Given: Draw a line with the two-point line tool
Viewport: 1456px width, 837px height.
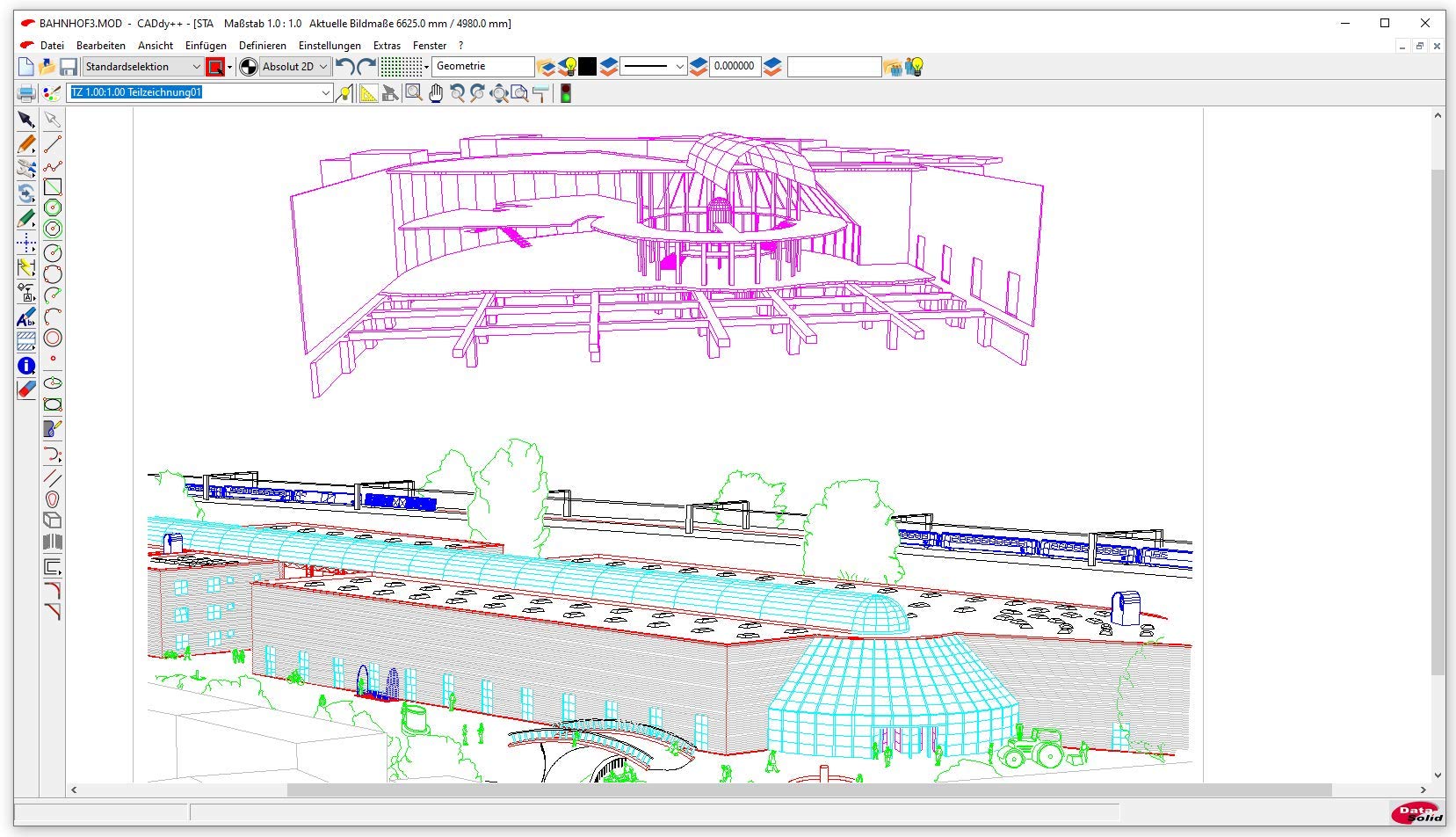Looking at the screenshot, I should pyautogui.click(x=53, y=144).
